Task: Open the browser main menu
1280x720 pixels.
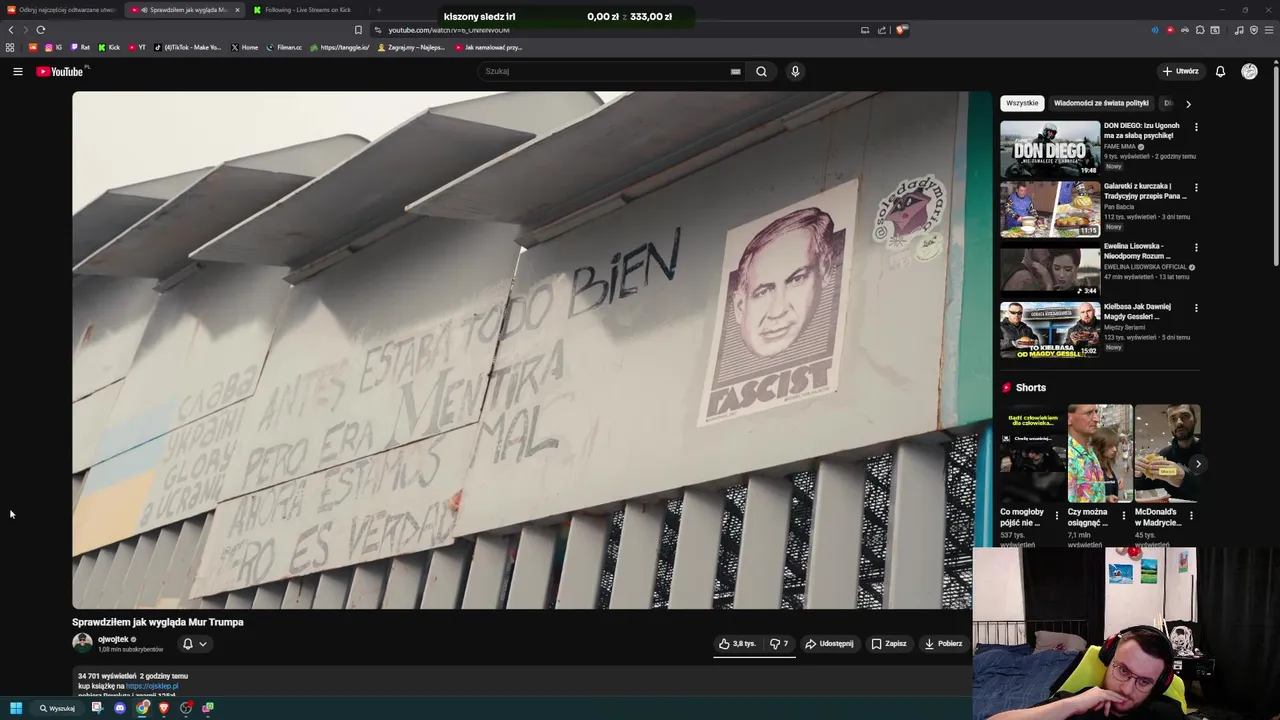Action: (1269, 30)
